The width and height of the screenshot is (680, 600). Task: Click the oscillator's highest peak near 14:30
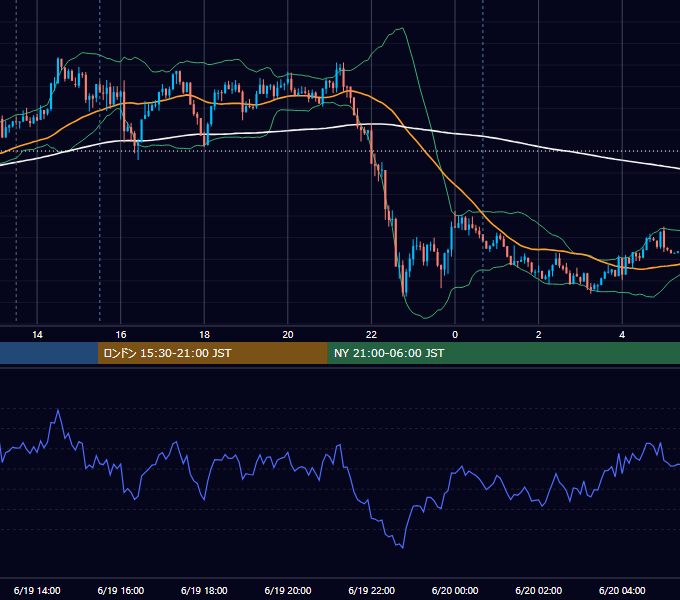point(58,410)
